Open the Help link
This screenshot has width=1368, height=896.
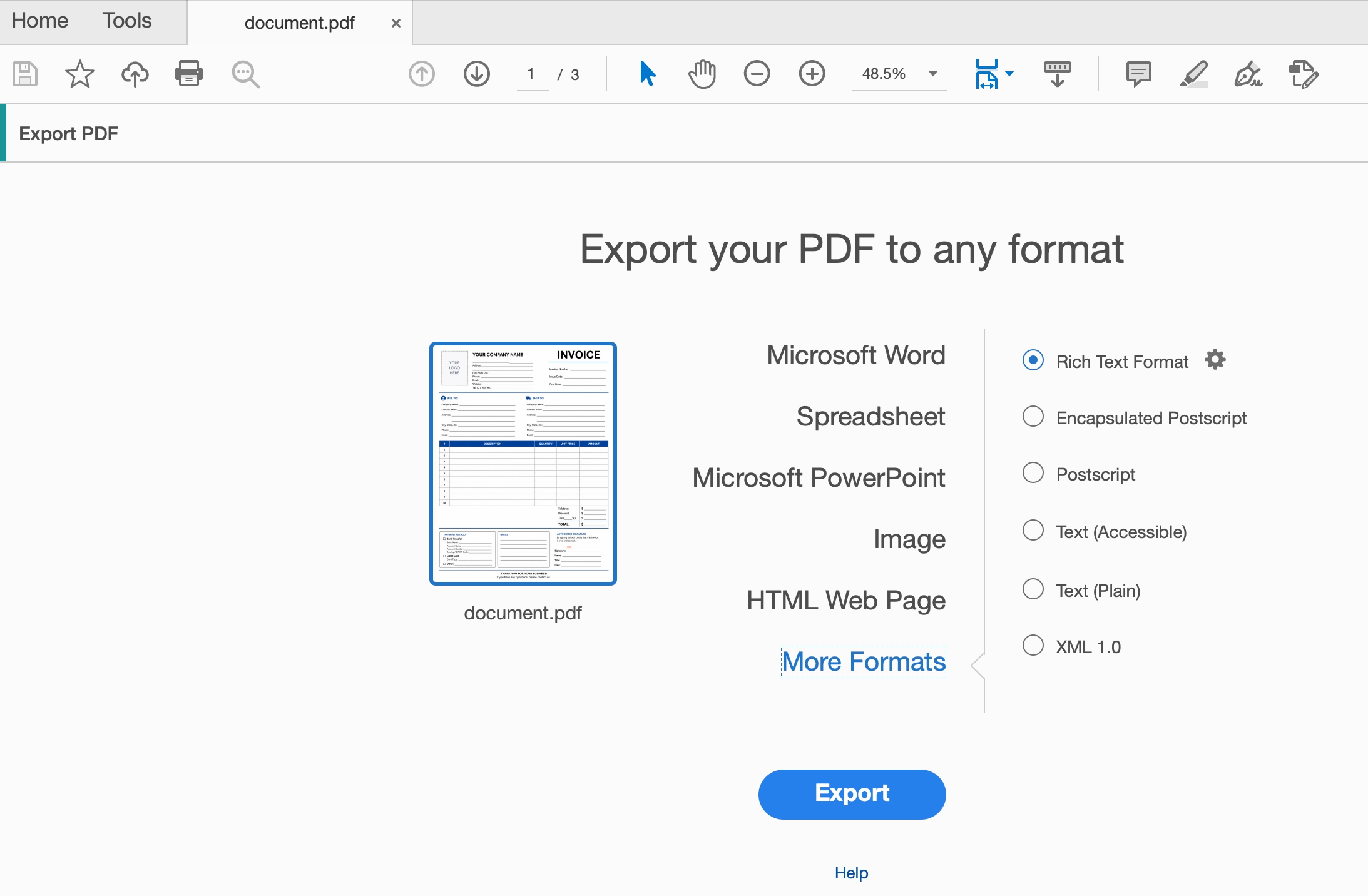[851, 873]
